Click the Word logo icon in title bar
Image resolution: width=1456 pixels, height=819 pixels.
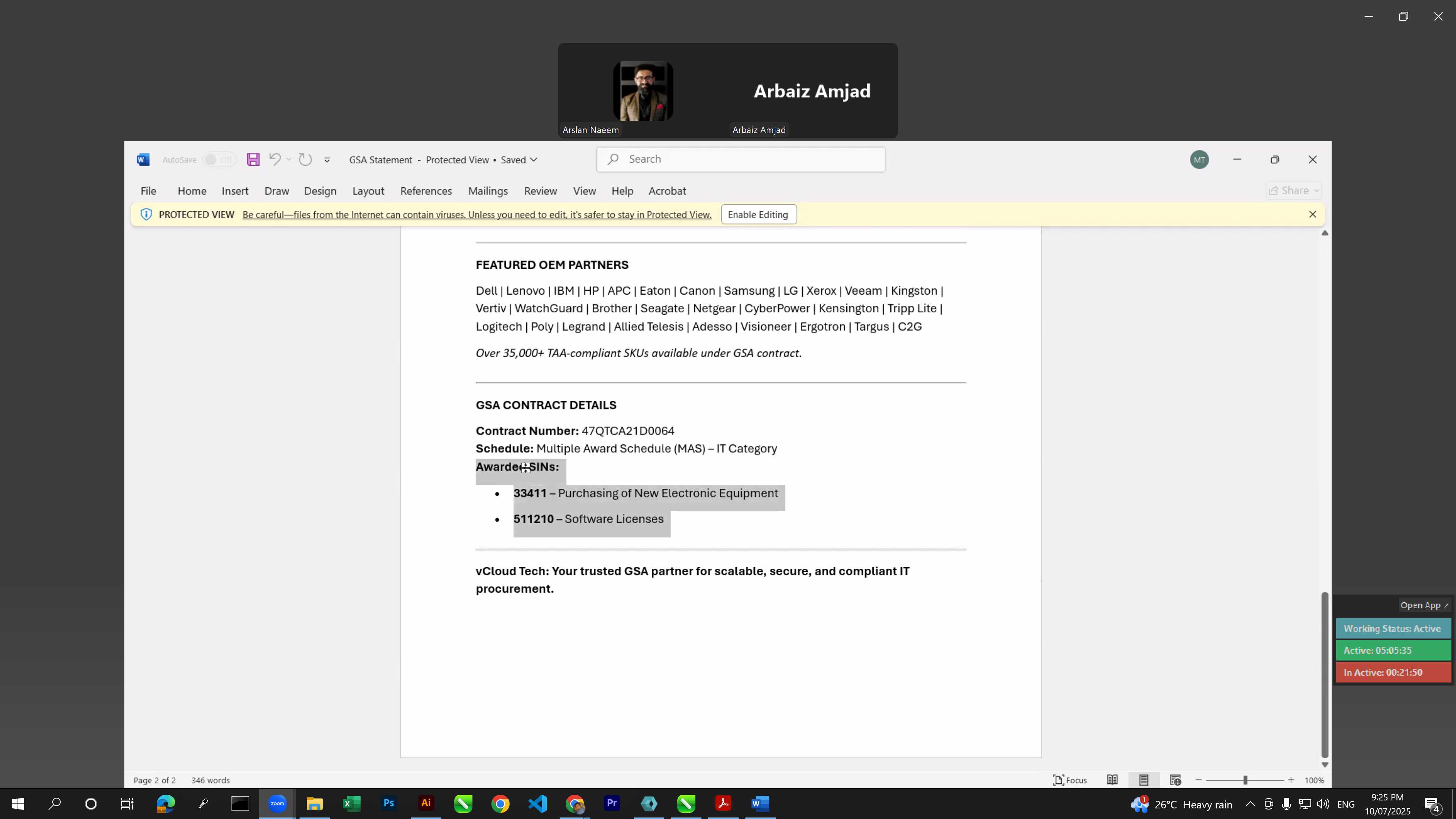point(143,160)
